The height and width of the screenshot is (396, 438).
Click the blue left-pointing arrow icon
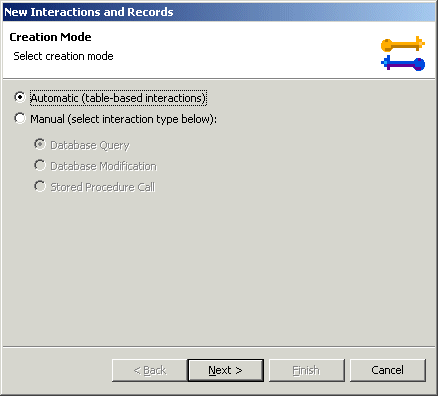tap(403, 63)
